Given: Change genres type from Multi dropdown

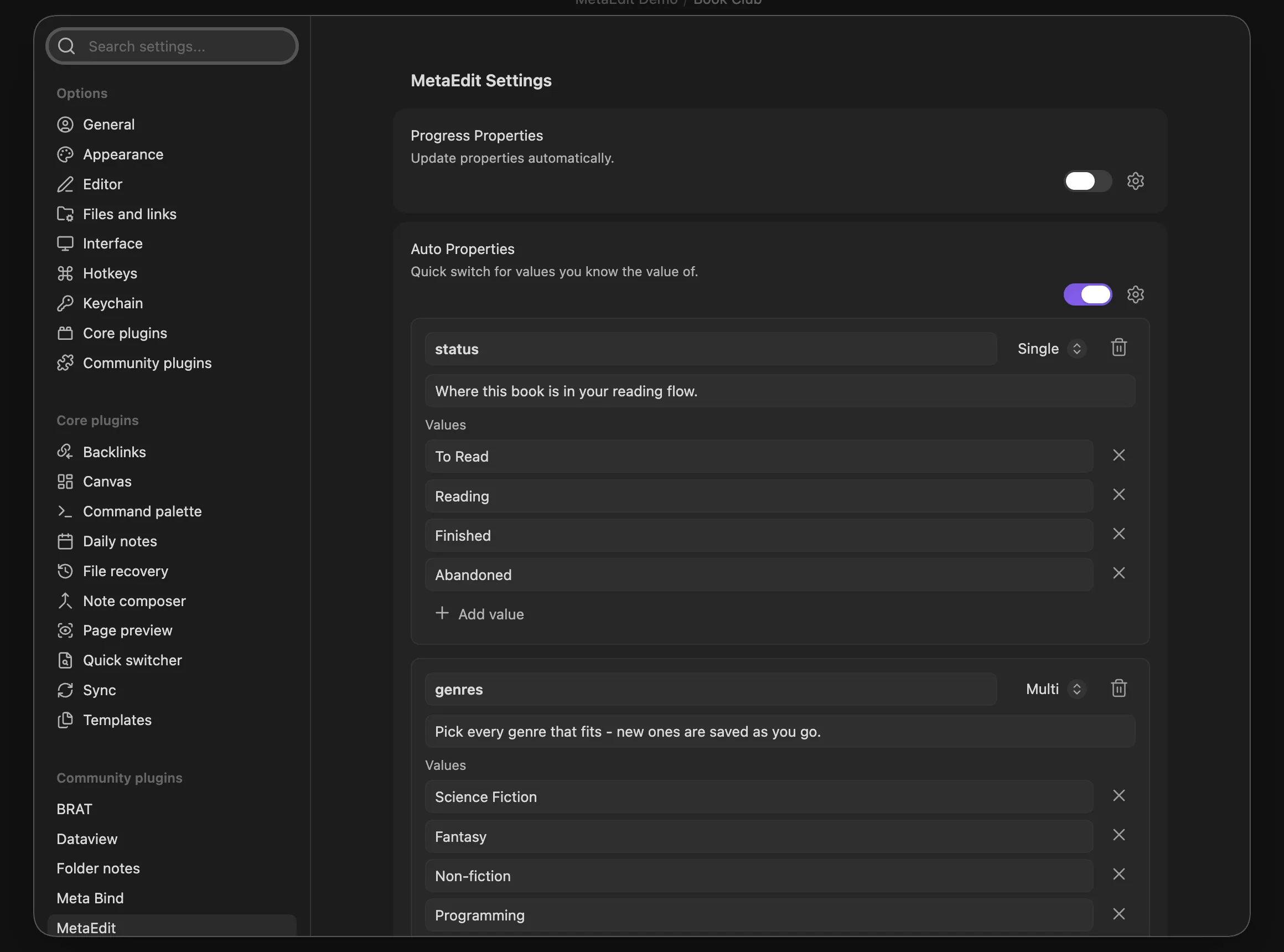Looking at the screenshot, I should tap(1056, 689).
